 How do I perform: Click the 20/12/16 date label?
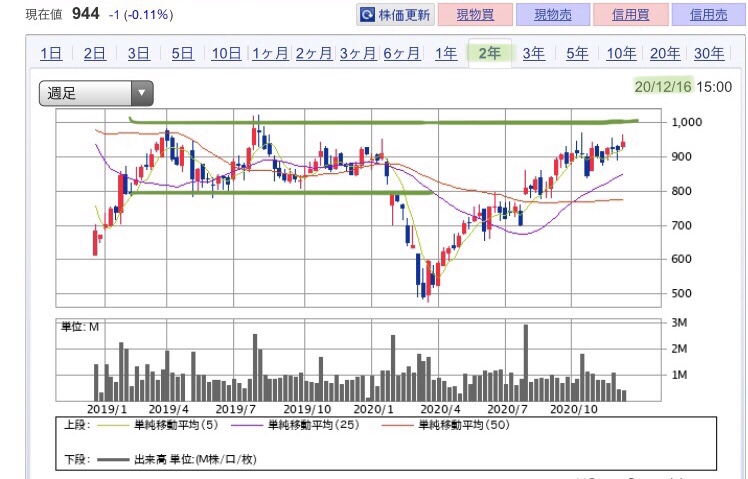663,87
